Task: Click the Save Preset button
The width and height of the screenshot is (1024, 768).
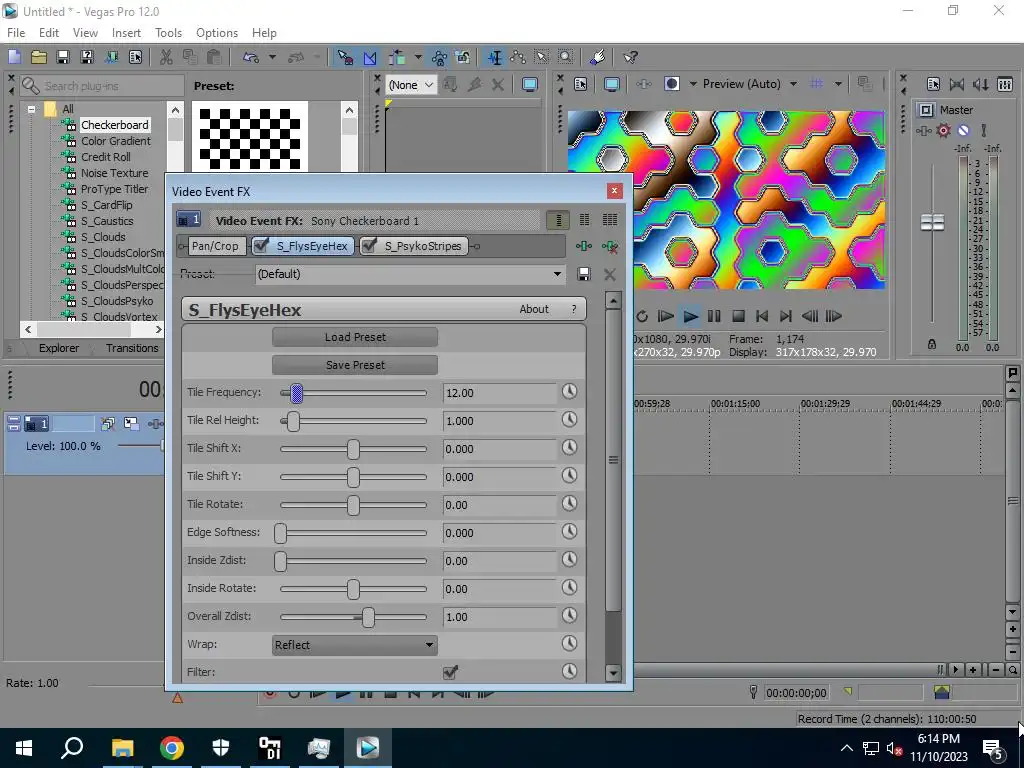Action: pos(355,365)
